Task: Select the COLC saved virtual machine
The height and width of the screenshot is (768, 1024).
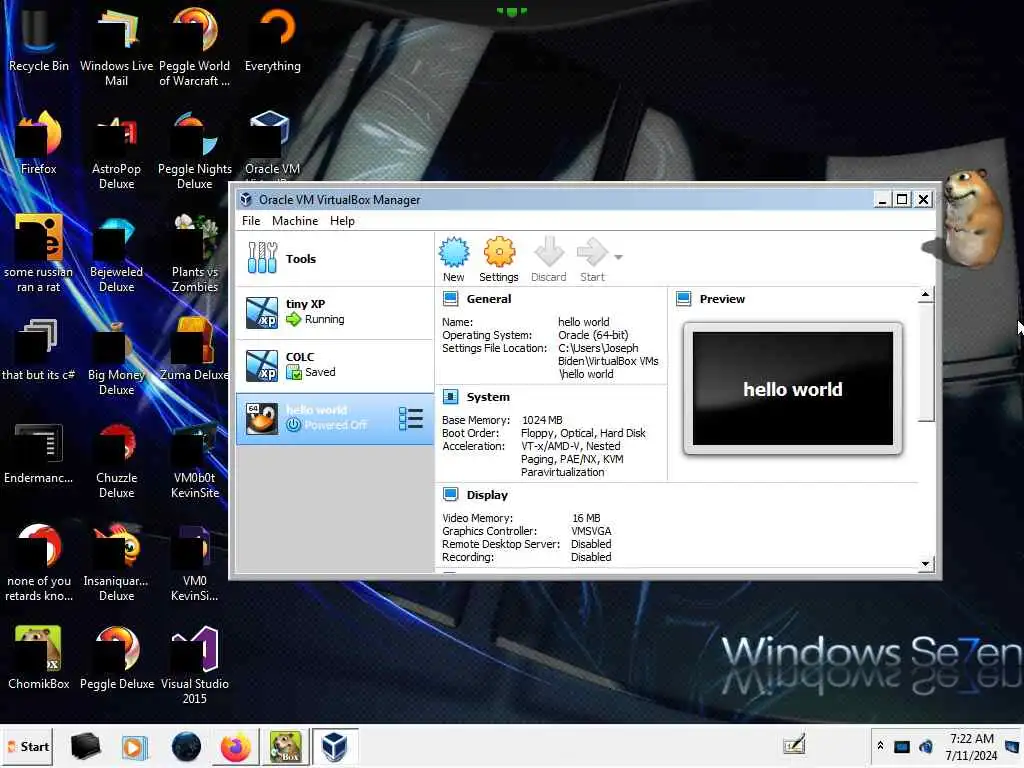Action: [x=334, y=365]
